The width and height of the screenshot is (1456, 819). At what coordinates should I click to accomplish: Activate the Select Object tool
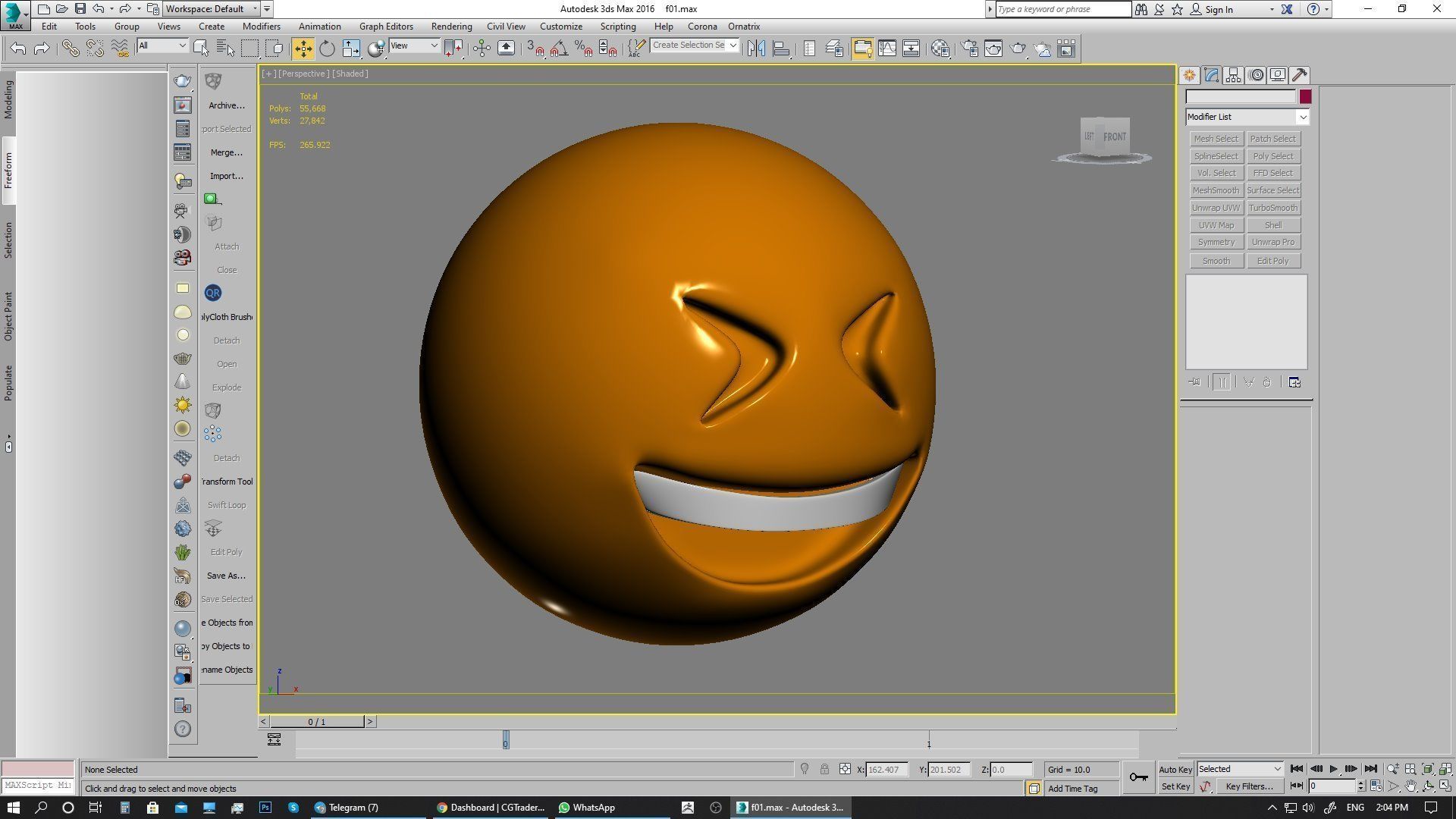pos(201,49)
